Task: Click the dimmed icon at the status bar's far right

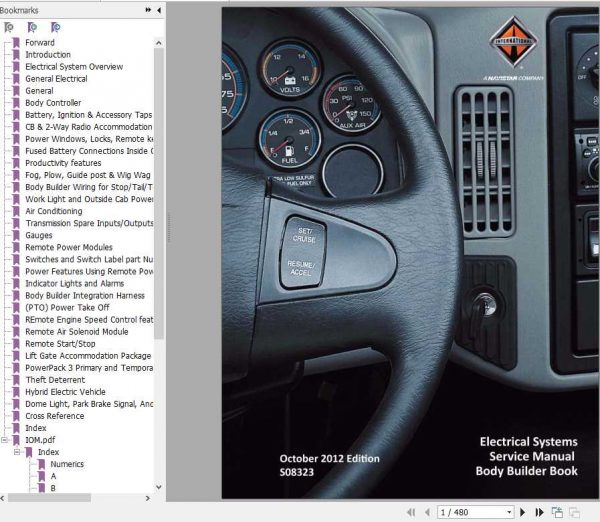Action: 574,512
